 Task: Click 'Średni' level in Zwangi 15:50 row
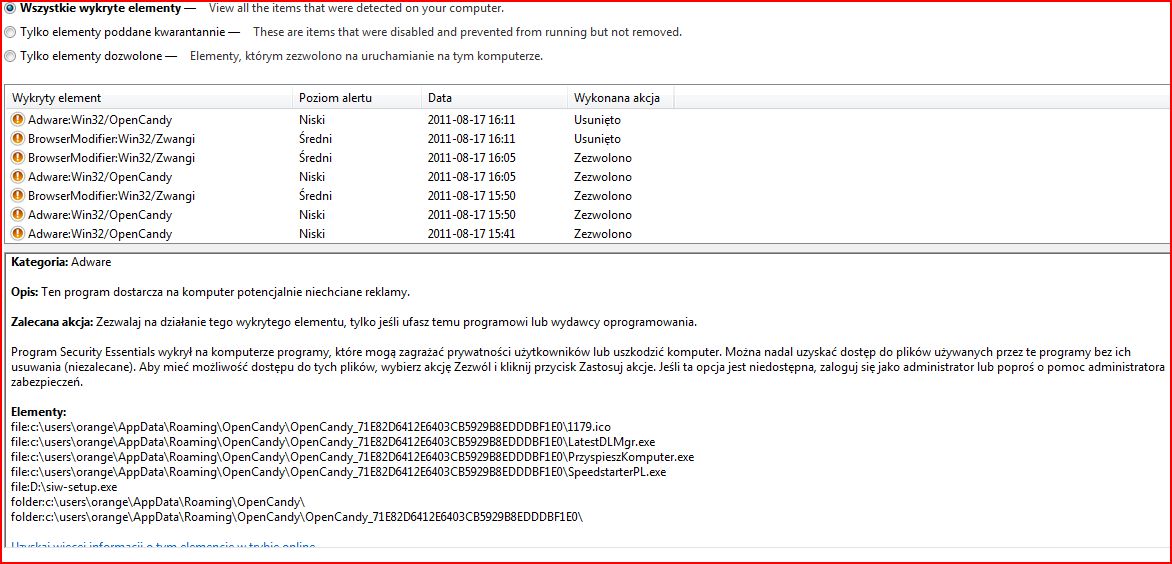point(315,196)
